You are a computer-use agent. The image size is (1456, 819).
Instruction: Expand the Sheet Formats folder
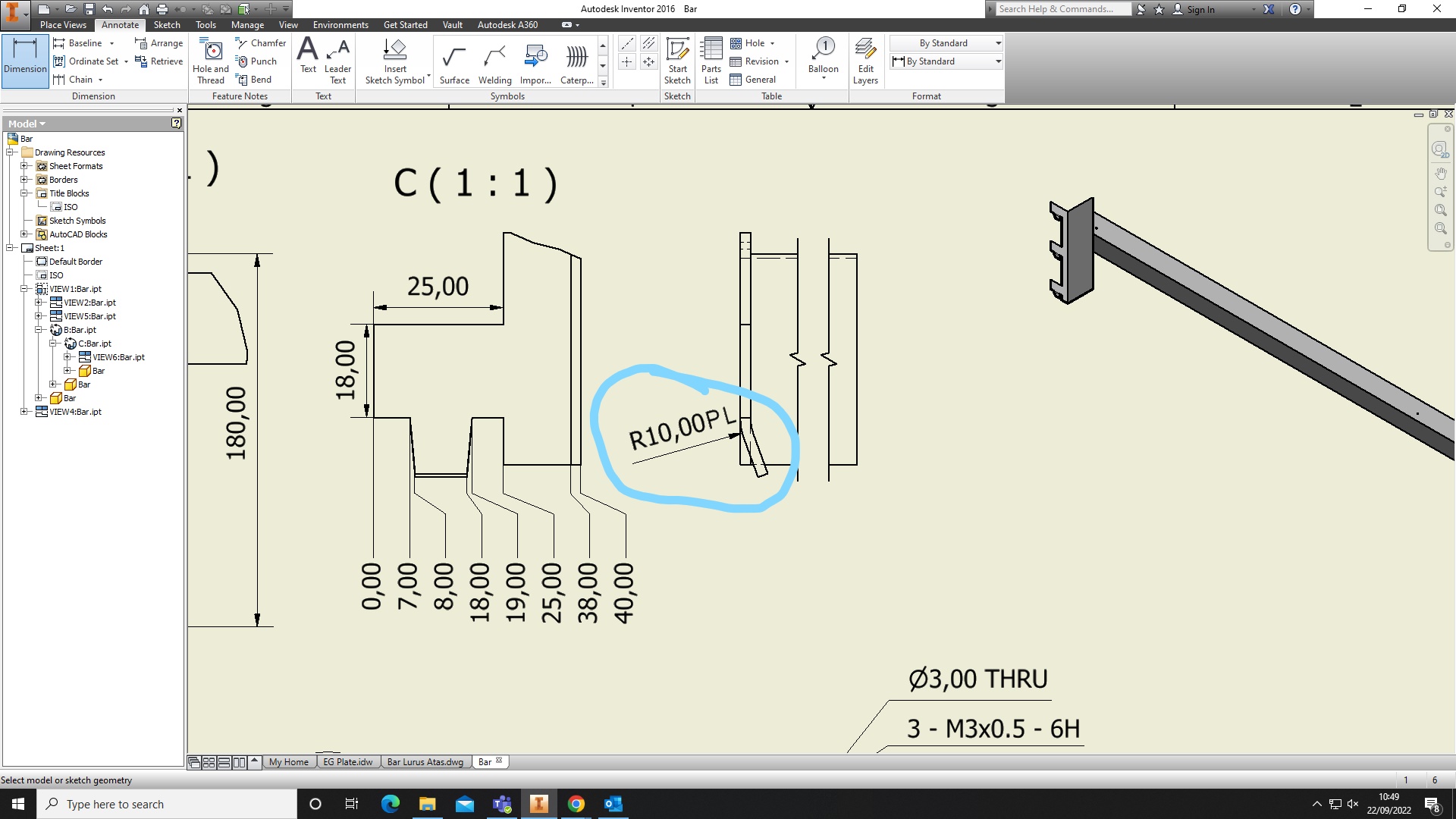click(x=24, y=166)
